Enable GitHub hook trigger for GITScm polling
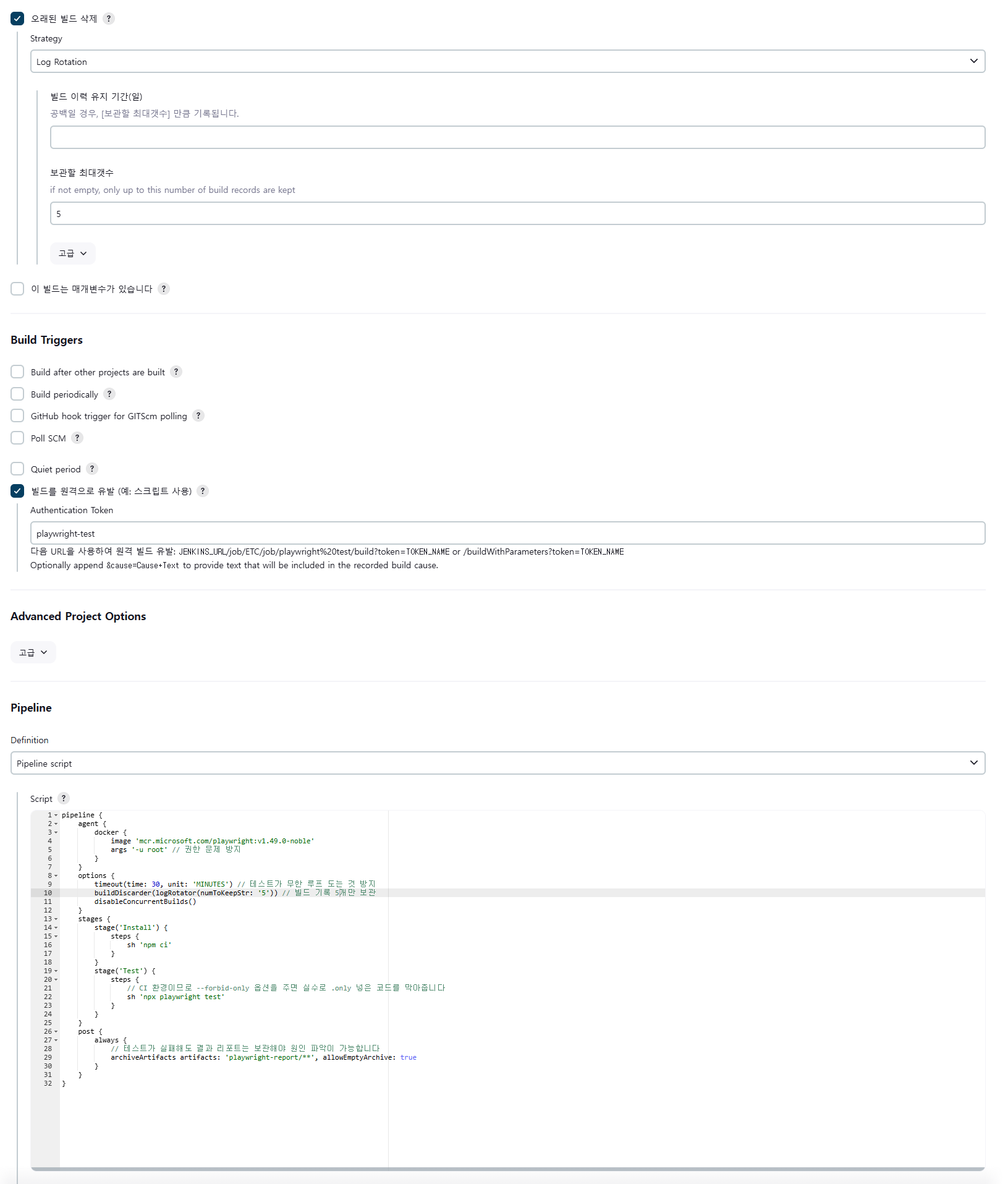Viewport: 1008px width, 1184px height. [x=17, y=415]
